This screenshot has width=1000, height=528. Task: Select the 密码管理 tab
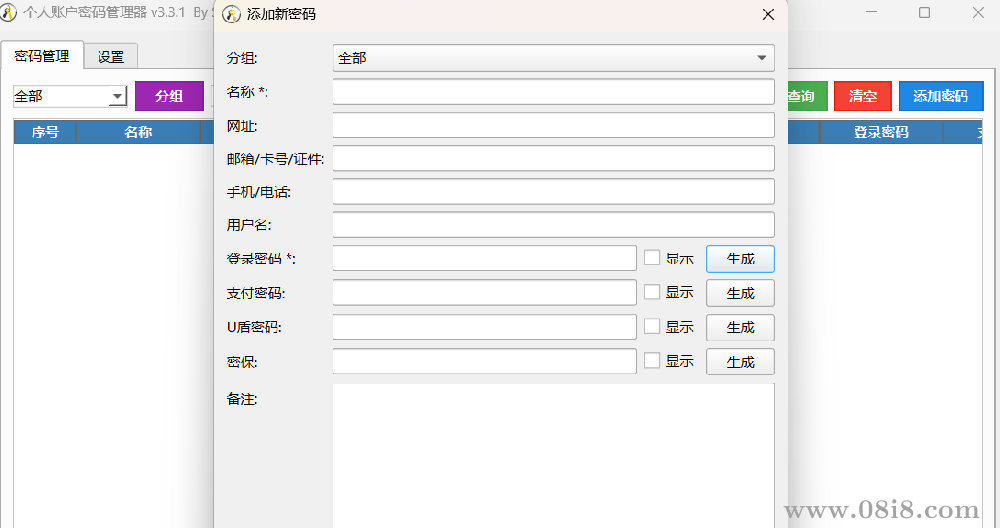coord(42,56)
